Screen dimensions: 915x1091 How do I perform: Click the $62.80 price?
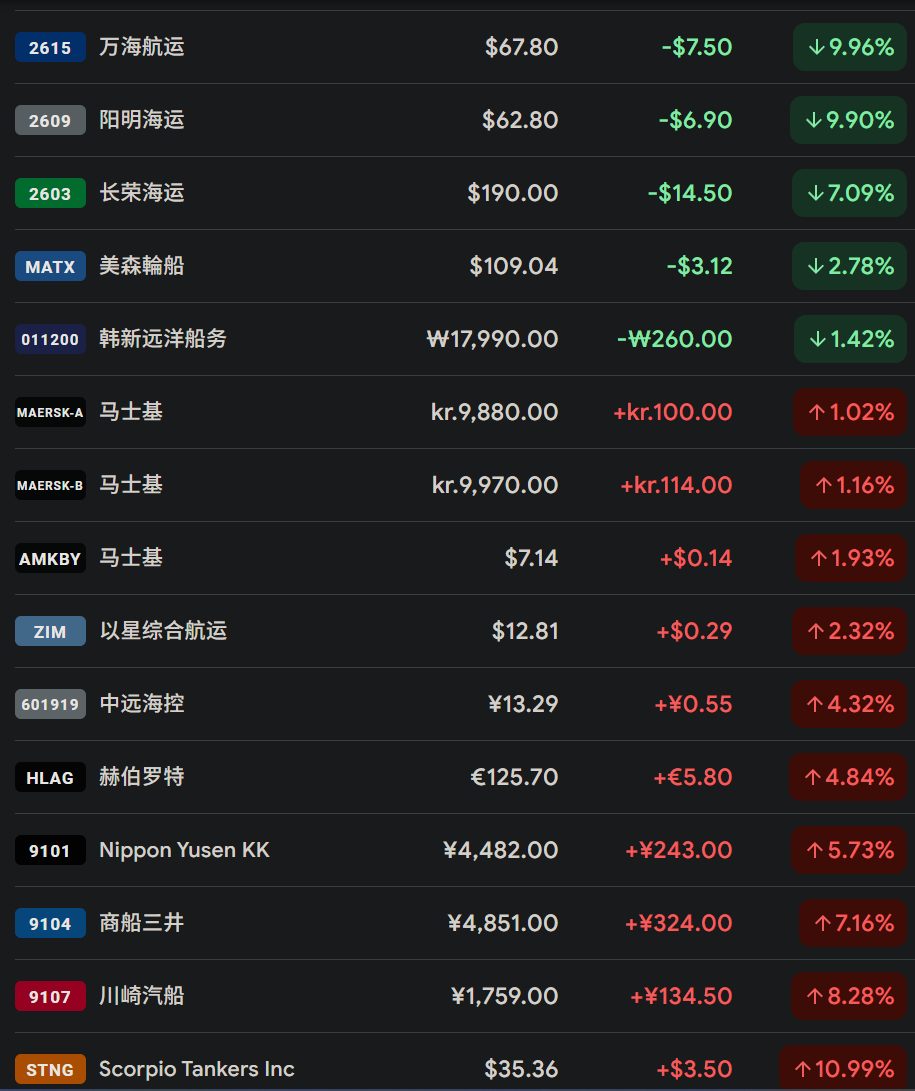coord(520,120)
